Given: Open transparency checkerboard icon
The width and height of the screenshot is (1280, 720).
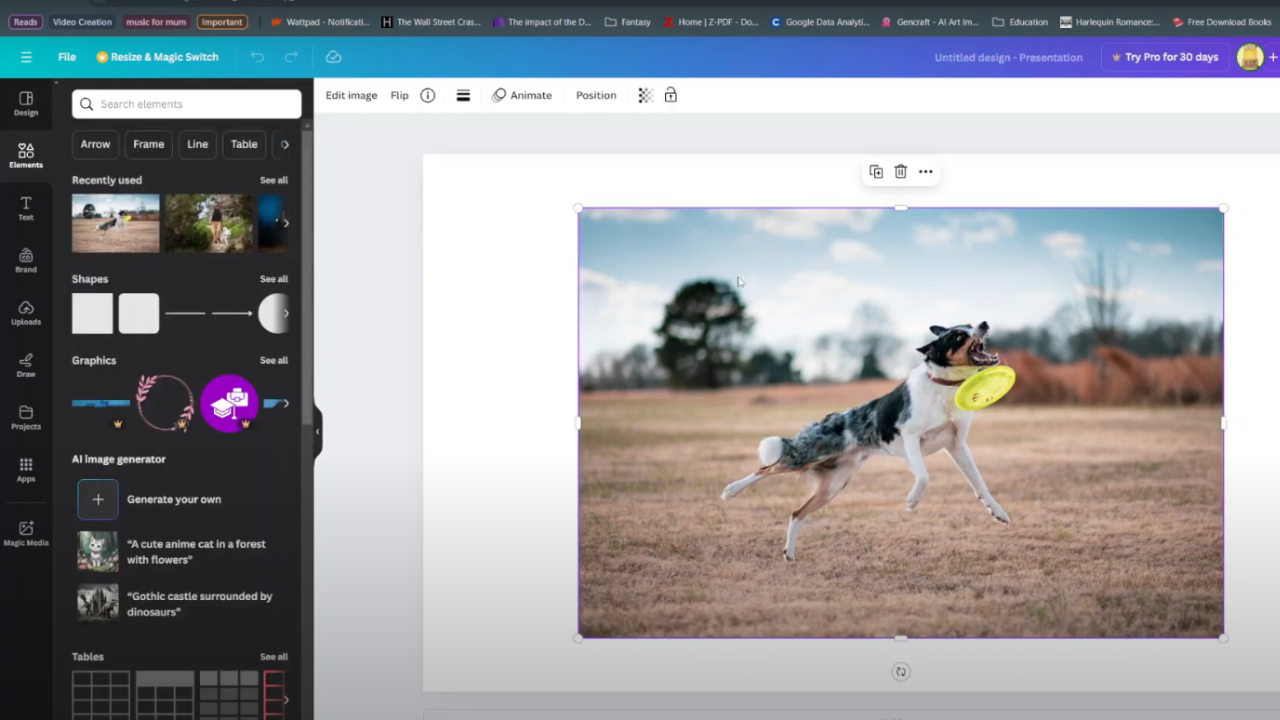Looking at the screenshot, I should pos(645,95).
